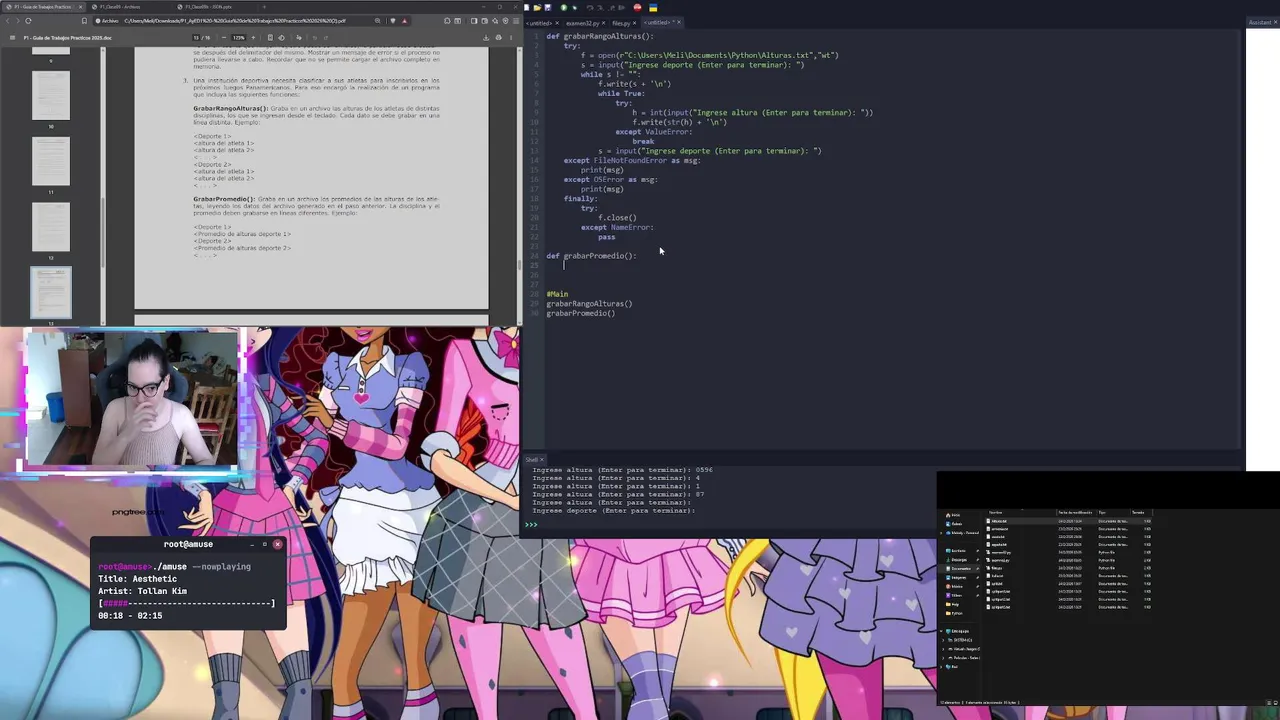Click the PDF page number field
The height and width of the screenshot is (720, 1280).
coord(197,38)
